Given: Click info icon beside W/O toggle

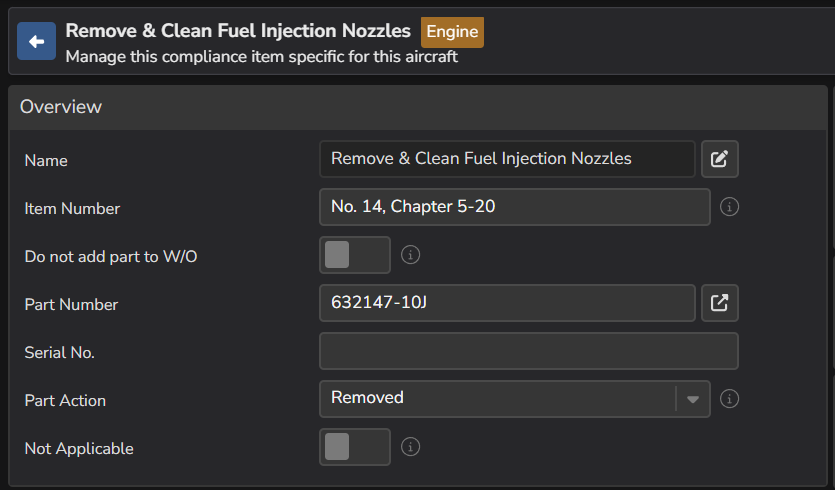Looking at the screenshot, I should click(410, 255).
